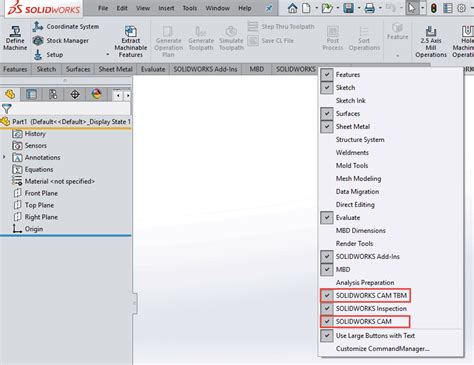Click Post Process
Viewport: 474px width, 365px height.
click(332, 39)
